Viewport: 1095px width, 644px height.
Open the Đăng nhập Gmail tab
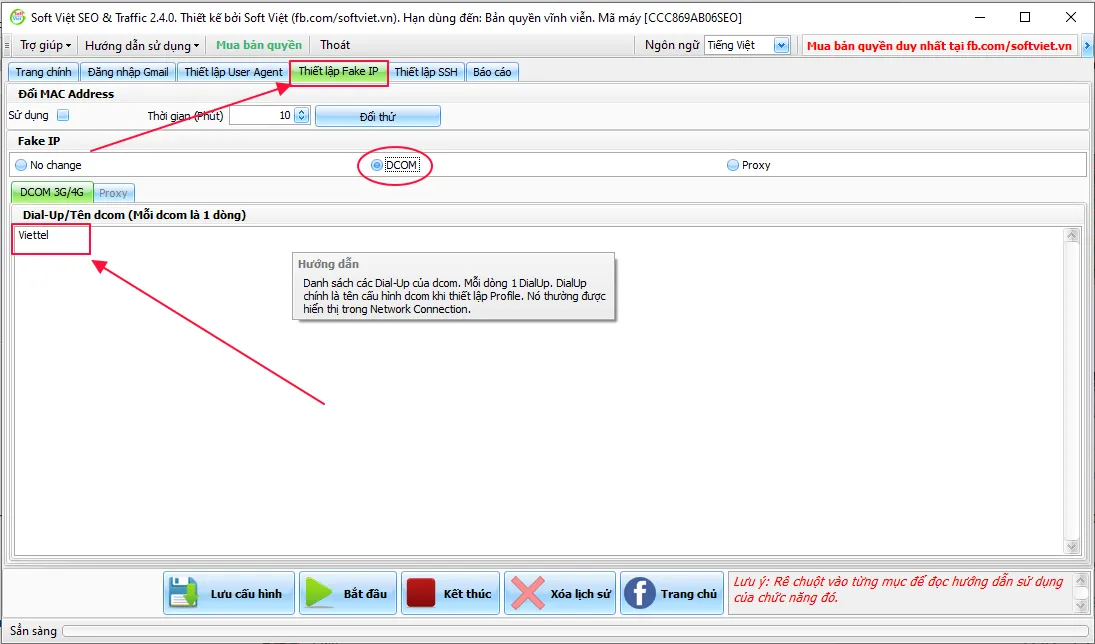(x=128, y=72)
